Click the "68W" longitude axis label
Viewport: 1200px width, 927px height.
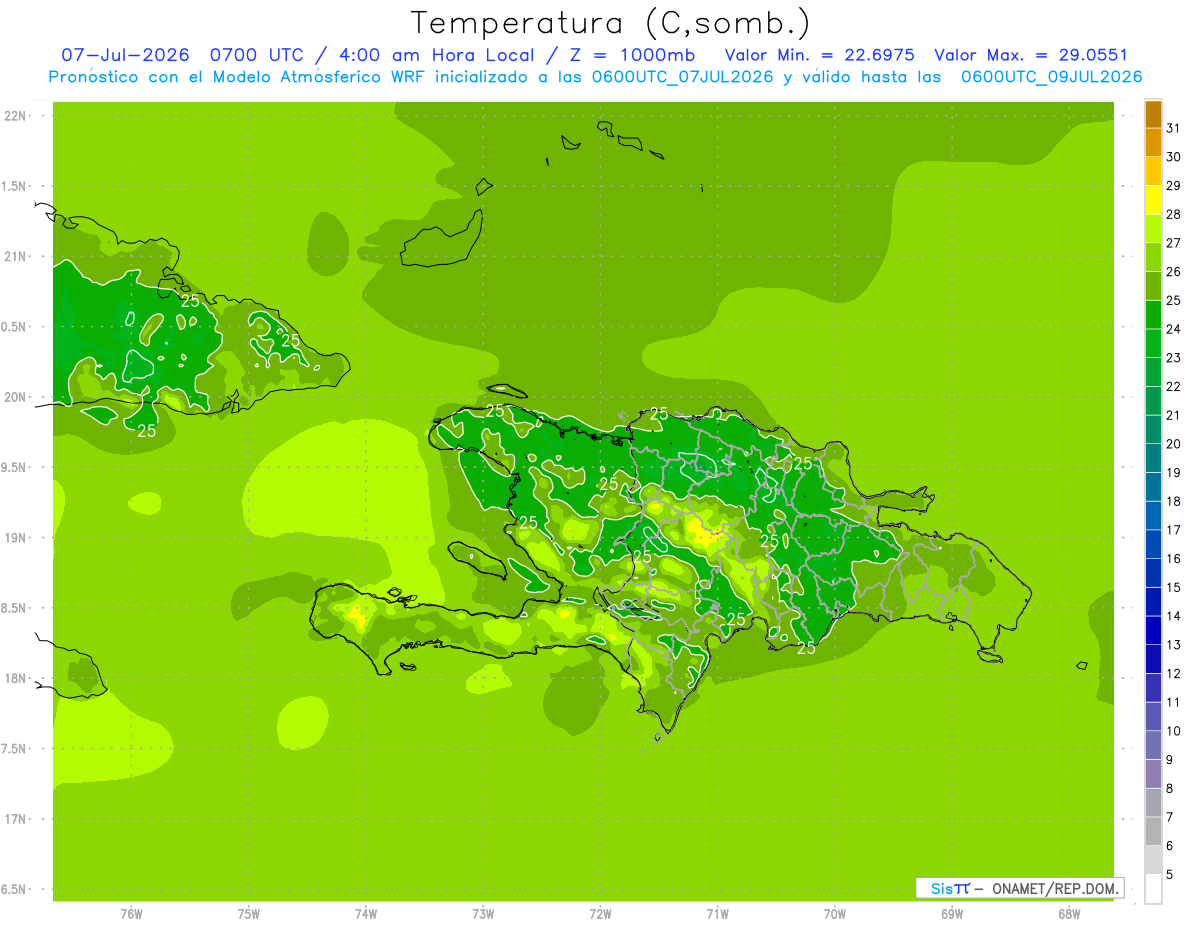click(x=1069, y=914)
